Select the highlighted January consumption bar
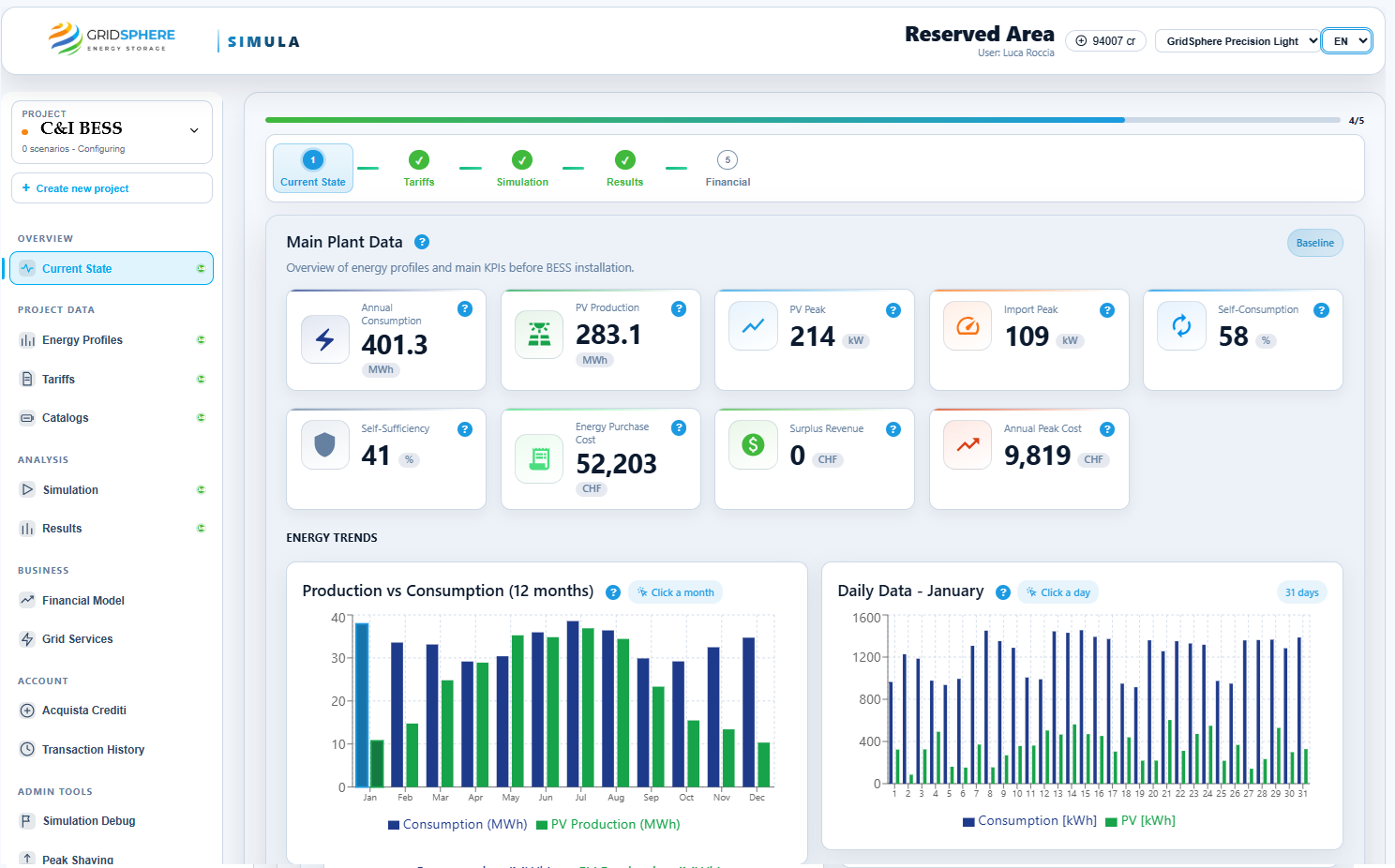This screenshot has height=868, width=1395. click(x=362, y=705)
